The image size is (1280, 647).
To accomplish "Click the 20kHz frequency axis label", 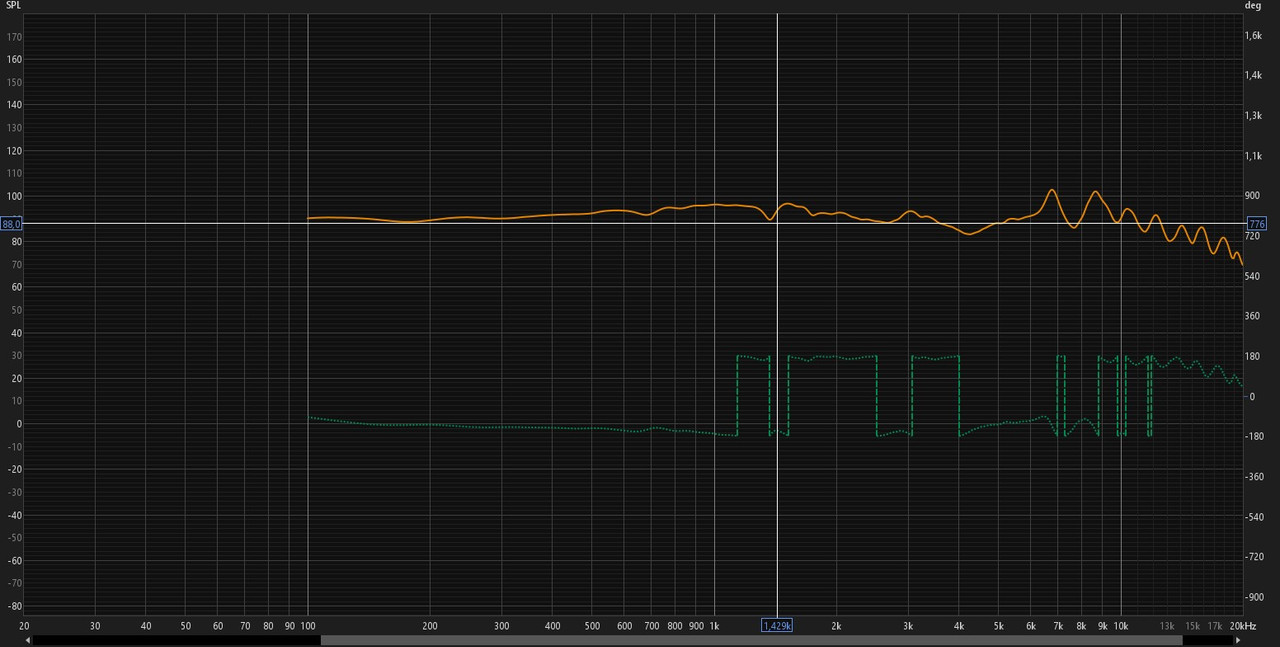I will (1242, 626).
